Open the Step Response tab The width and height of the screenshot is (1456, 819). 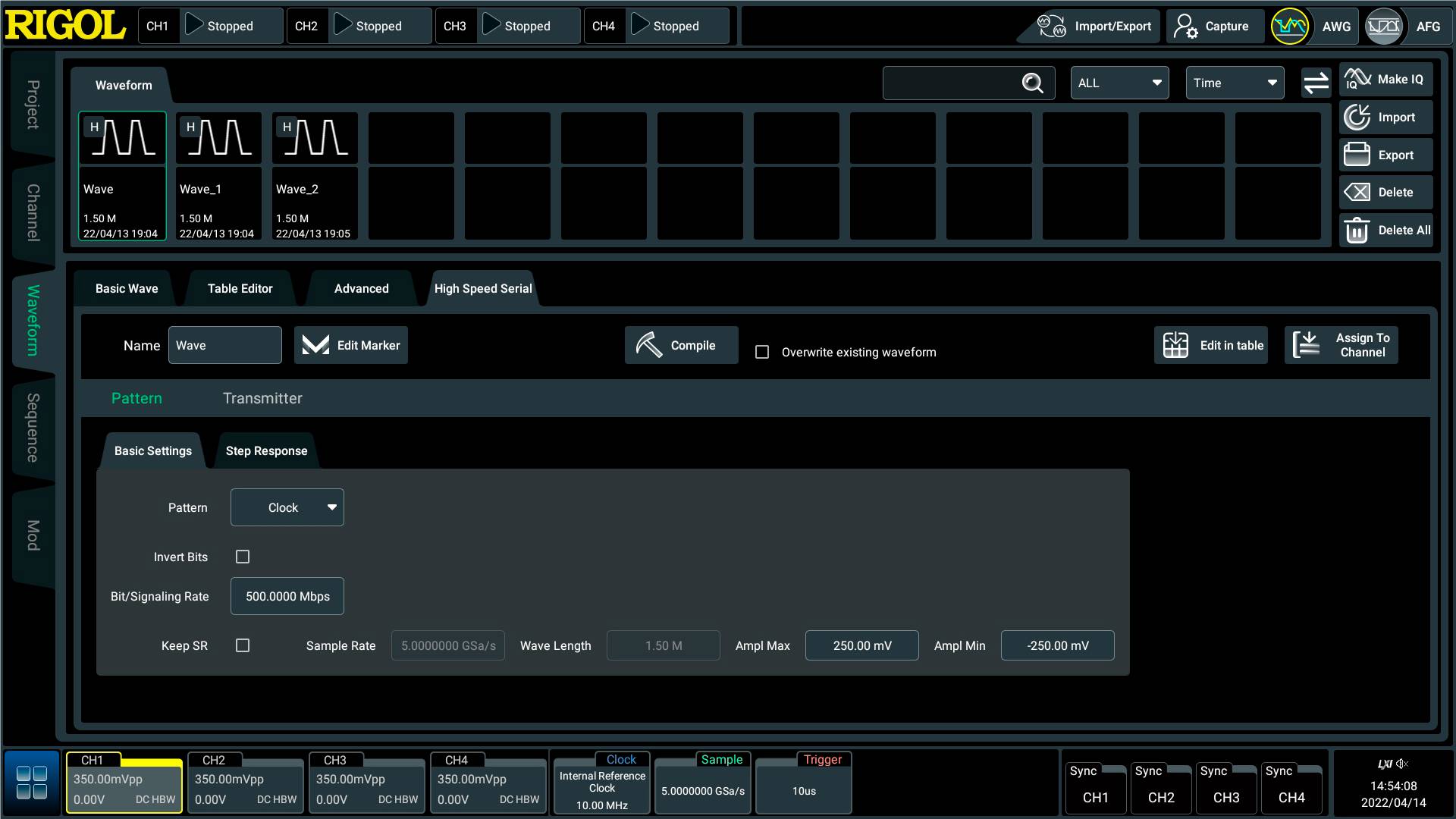click(x=266, y=451)
